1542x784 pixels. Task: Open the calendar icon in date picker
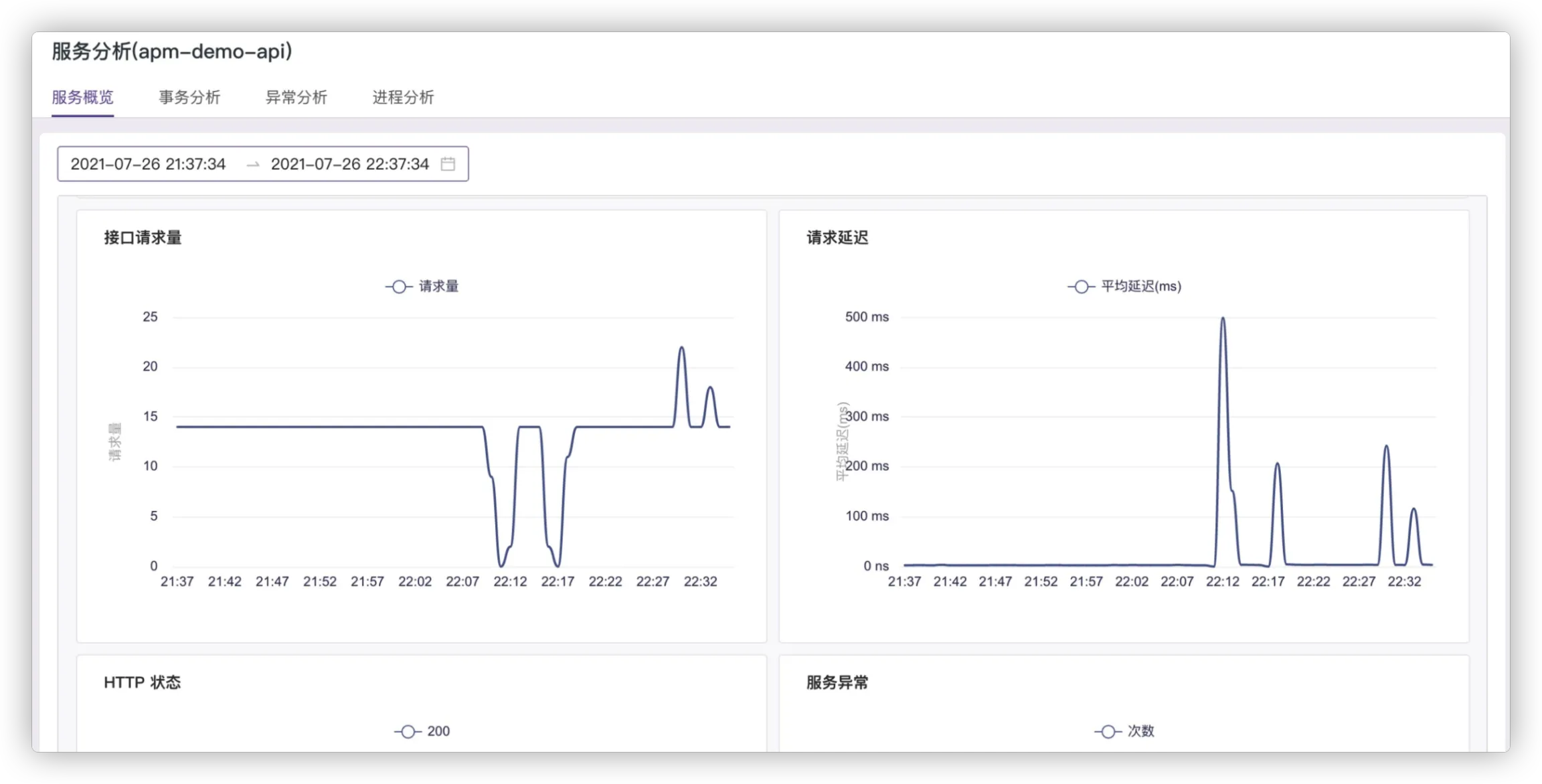point(448,164)
